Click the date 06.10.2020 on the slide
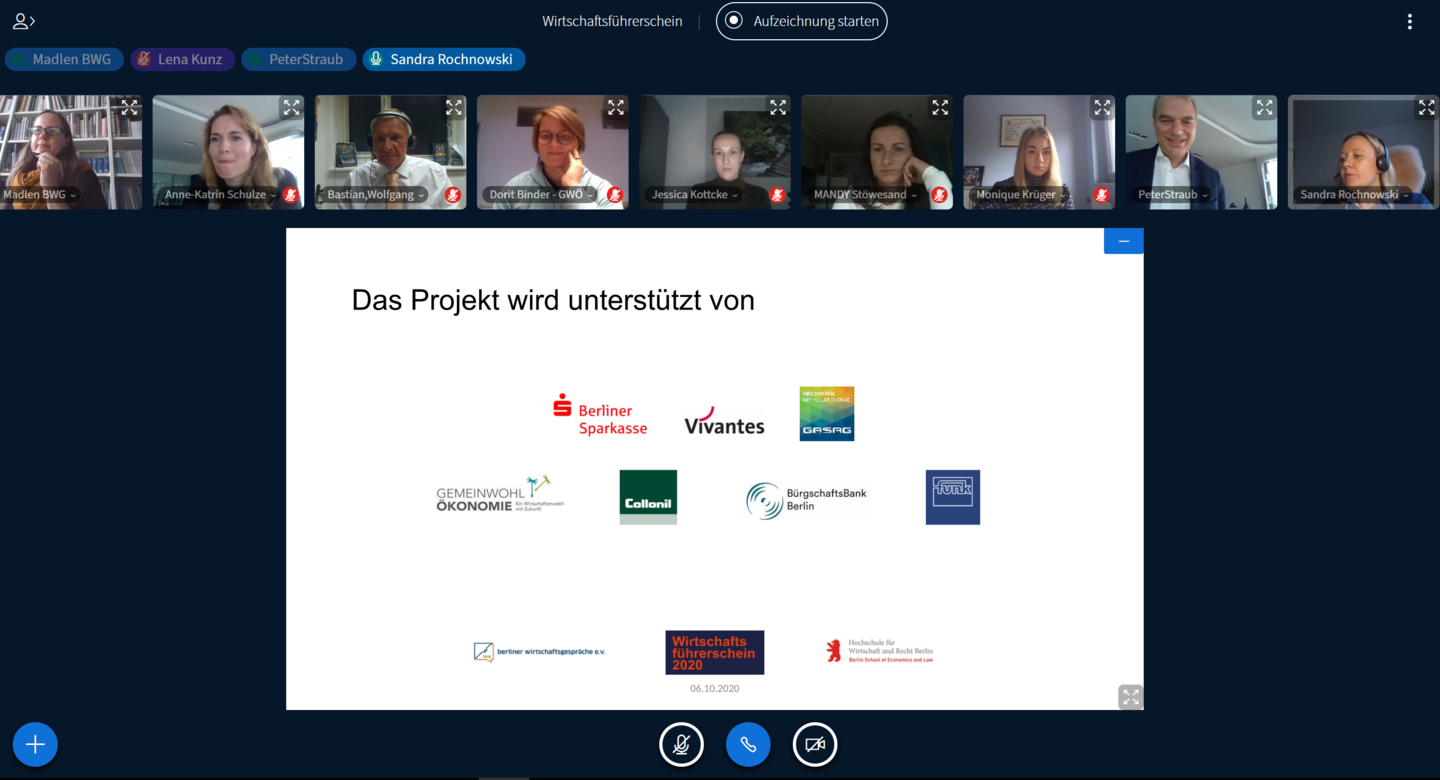 (714, 689)
